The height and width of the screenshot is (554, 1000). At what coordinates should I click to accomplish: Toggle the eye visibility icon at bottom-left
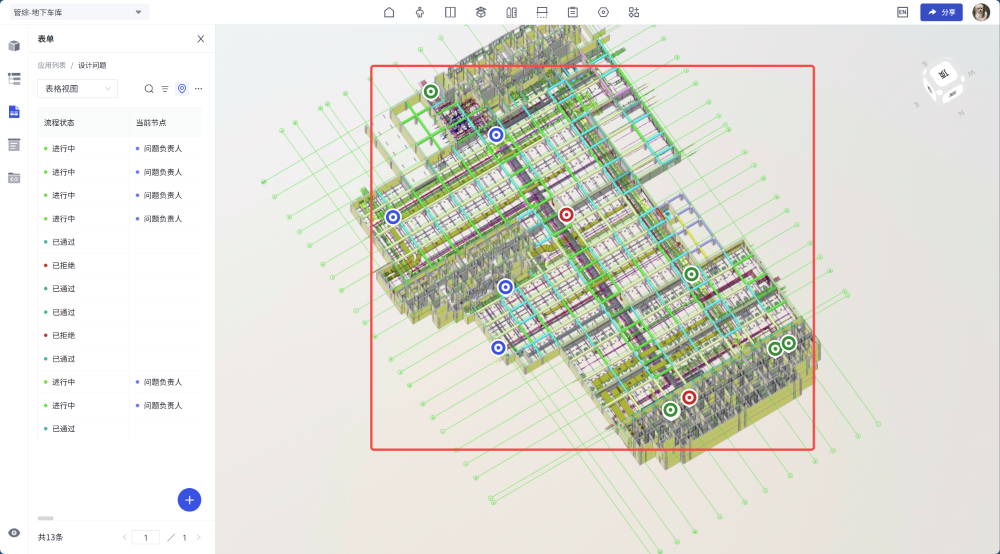14,532
